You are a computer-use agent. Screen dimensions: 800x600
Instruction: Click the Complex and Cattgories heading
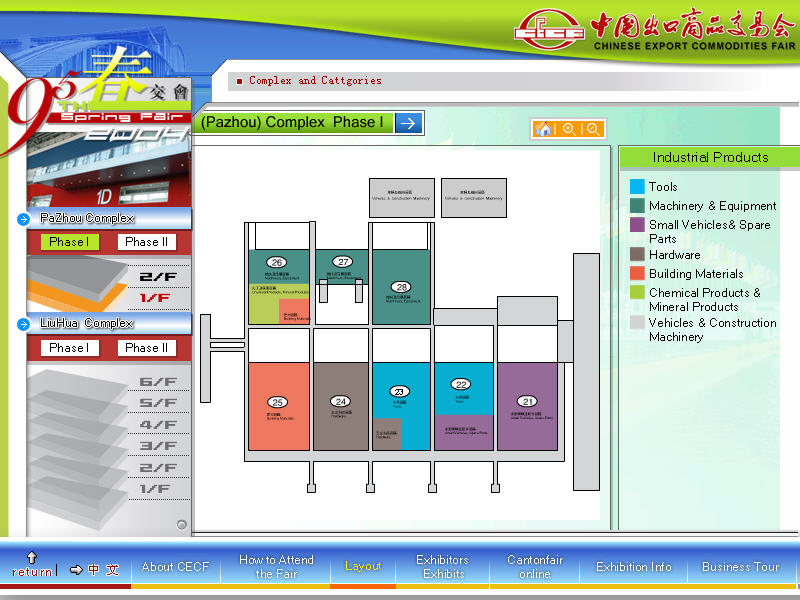click(315, 81)
